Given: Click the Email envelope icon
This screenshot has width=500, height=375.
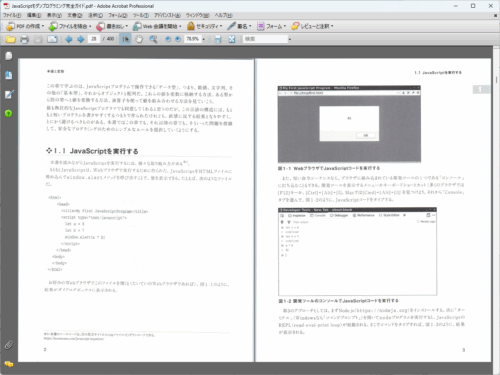Looking at the screenshot, I should 52,39.
